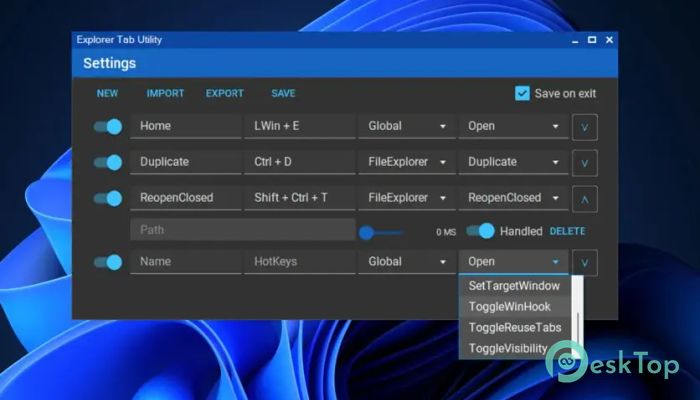Click the delay slider showing 0 MS
700x400 pixels.
click(x=381, y=232)
